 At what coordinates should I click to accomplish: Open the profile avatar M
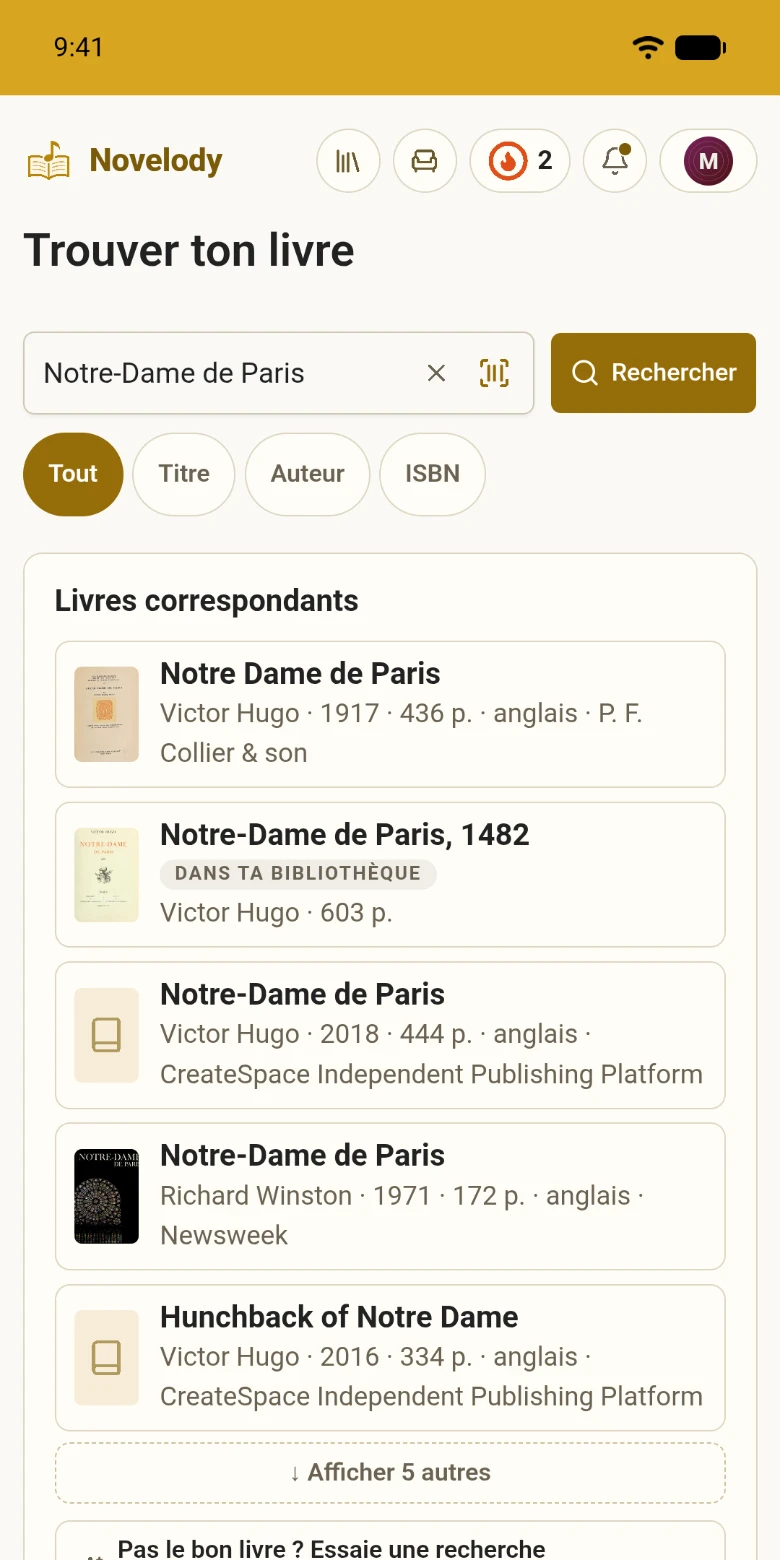pyautogui.click(x=708, y=160)
